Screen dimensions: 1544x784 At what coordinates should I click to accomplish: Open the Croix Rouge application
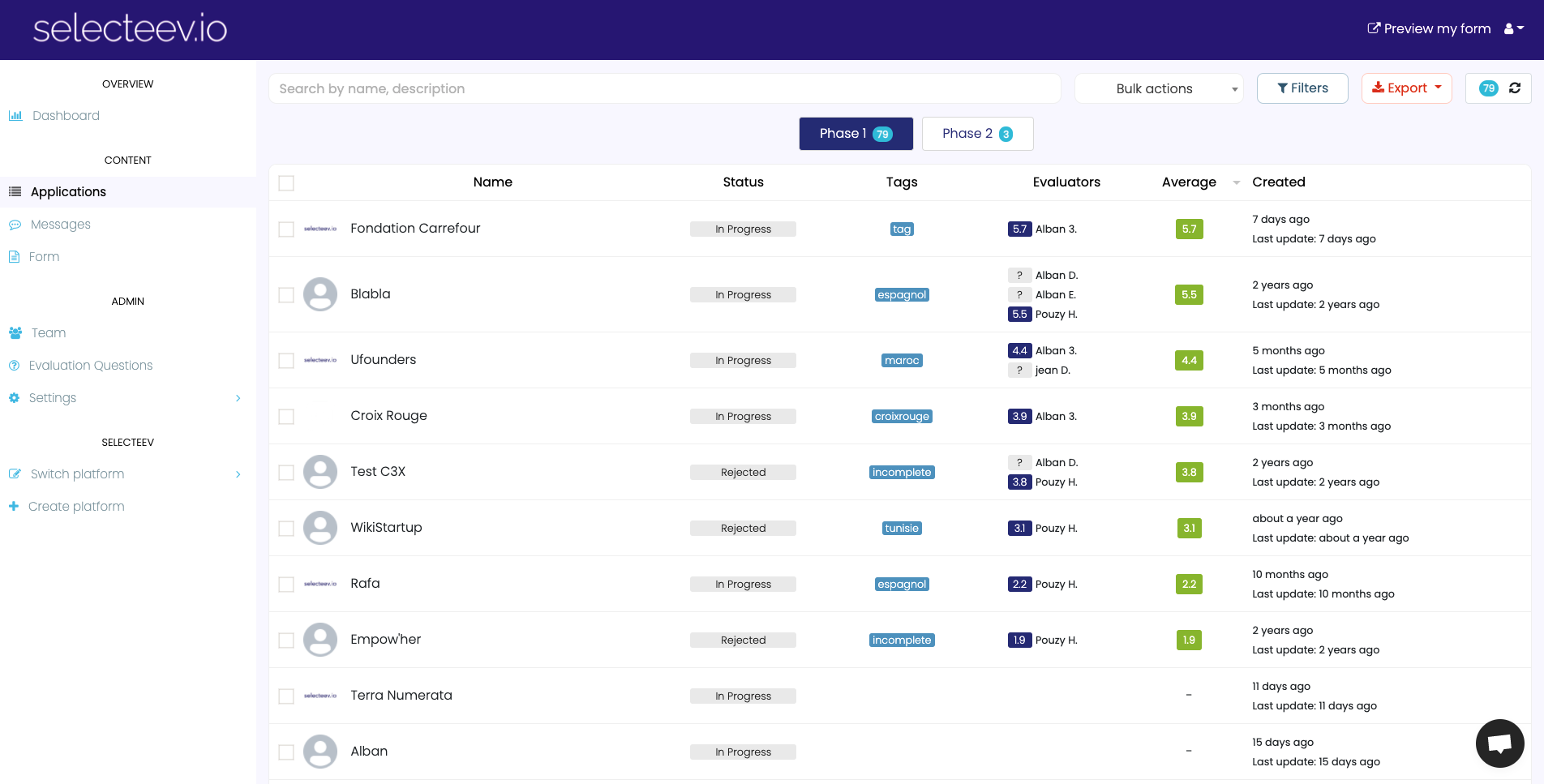click(388, 416)
